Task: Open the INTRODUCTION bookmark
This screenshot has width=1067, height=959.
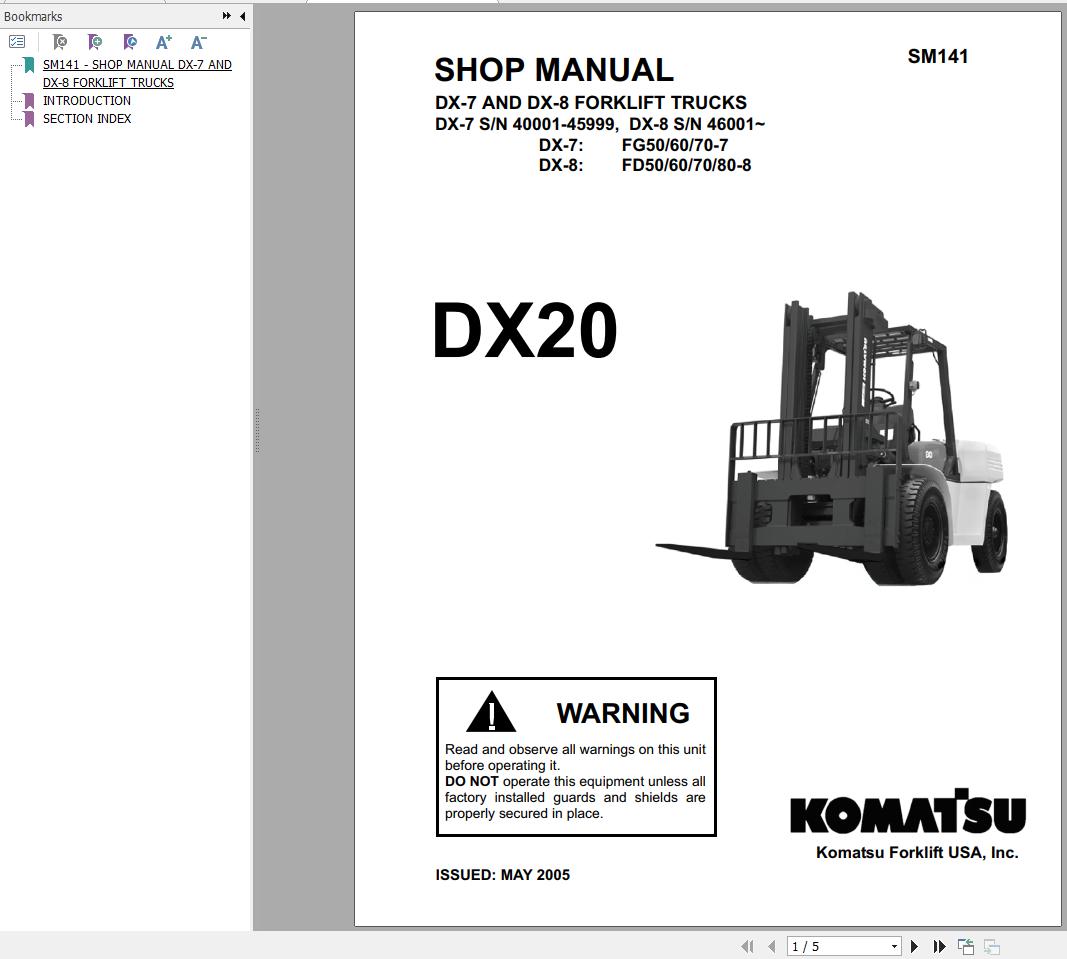Action: [x=86, y=101]
